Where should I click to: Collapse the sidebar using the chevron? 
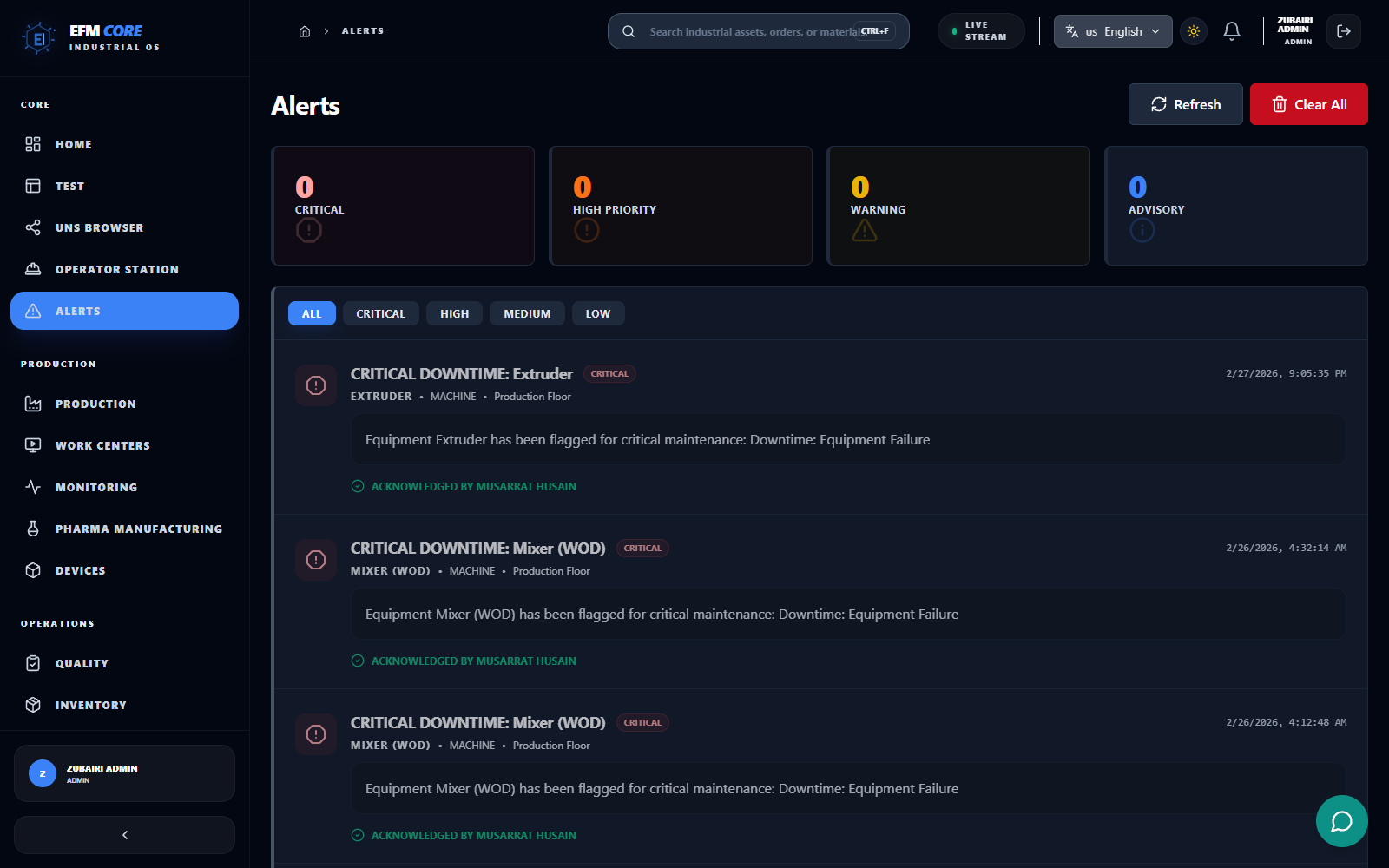[x=124, y=835]
